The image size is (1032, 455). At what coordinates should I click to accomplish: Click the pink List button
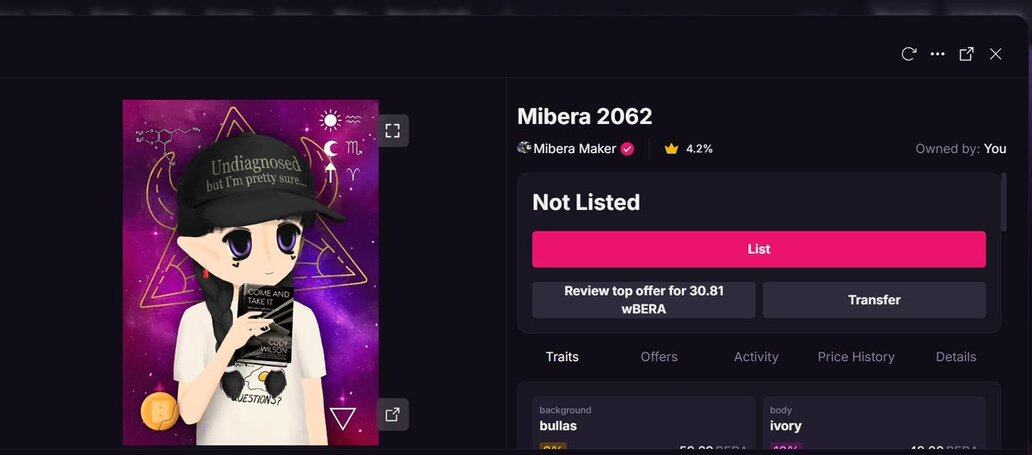point(759,249)
